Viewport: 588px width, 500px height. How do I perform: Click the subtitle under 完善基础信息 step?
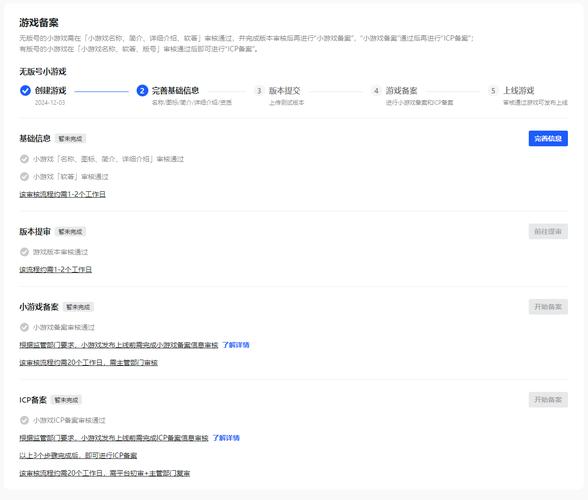(x=192, y=102)
